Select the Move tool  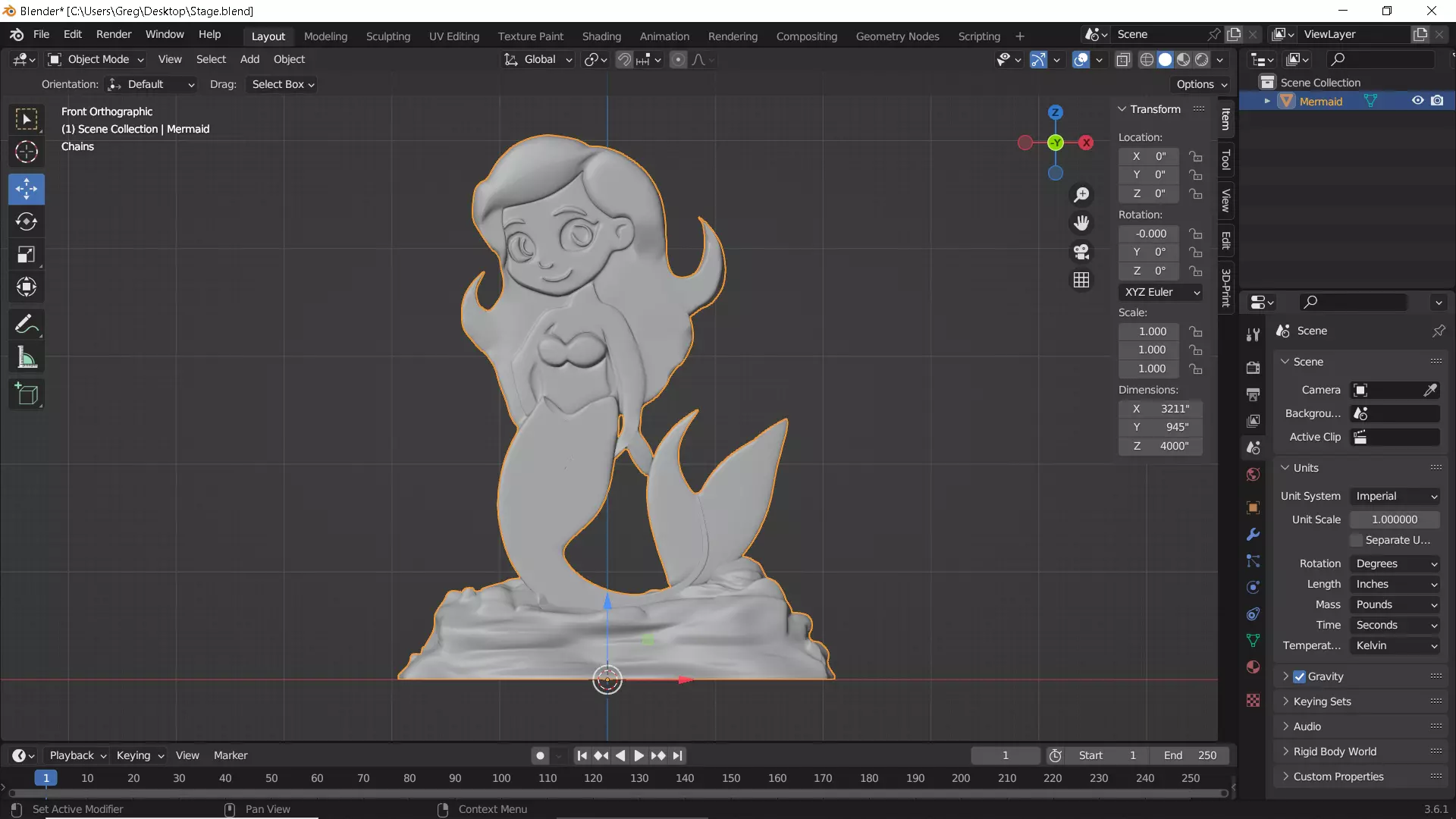[x=27, y=189]
